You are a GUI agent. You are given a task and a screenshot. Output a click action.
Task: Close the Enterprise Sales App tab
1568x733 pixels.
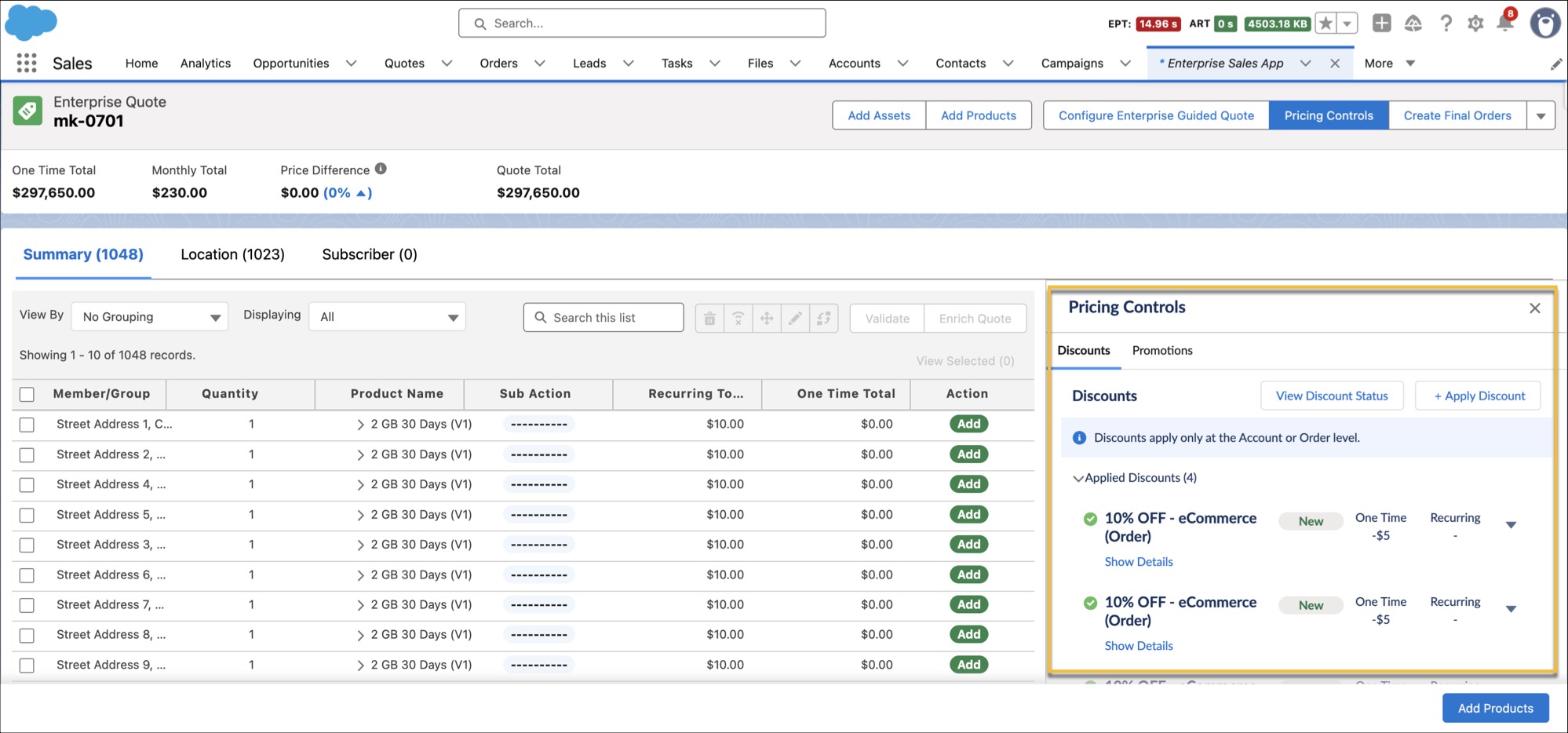pos(1335,64)
